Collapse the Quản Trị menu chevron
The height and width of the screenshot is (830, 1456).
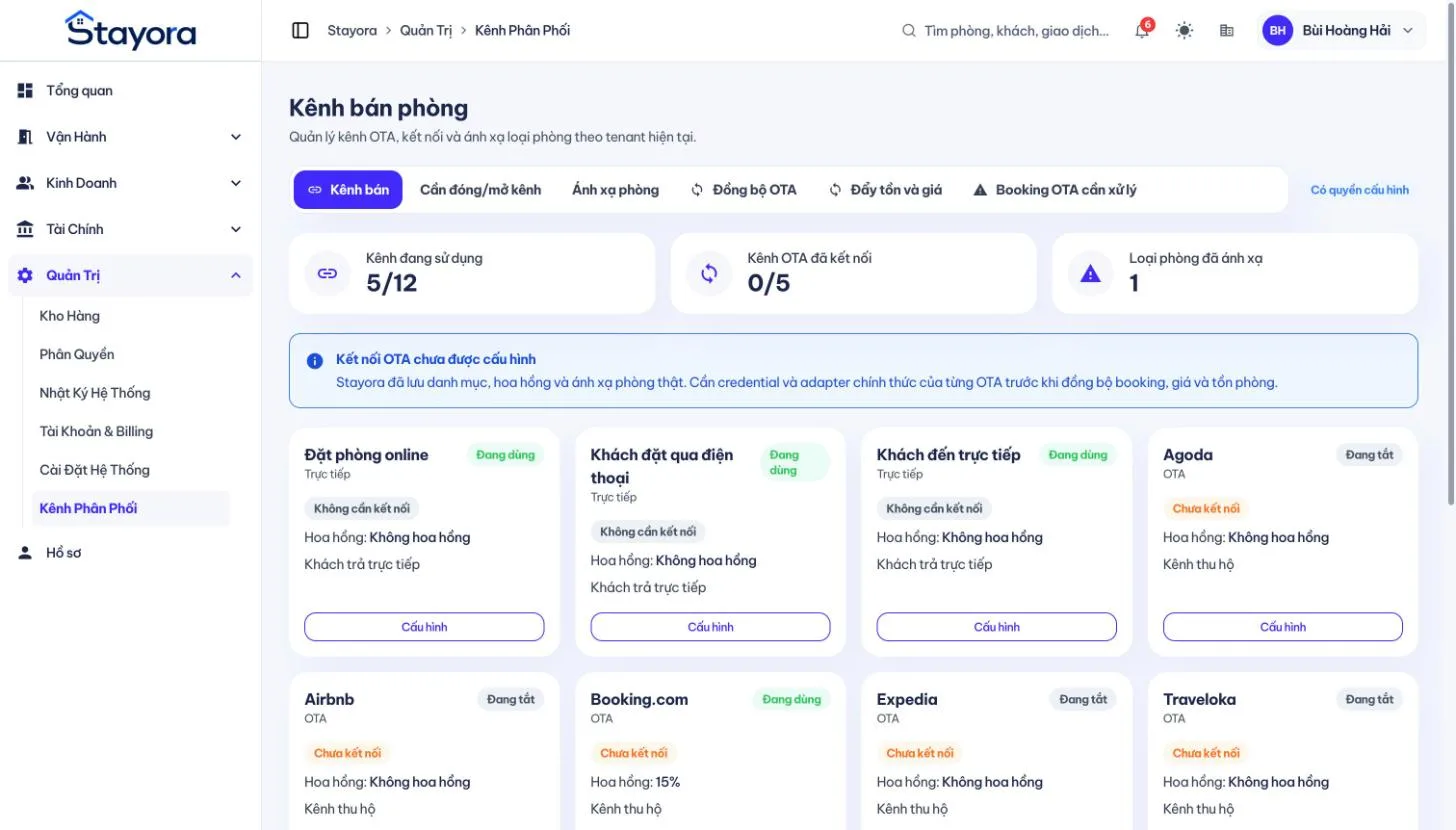tap(236, 275)
